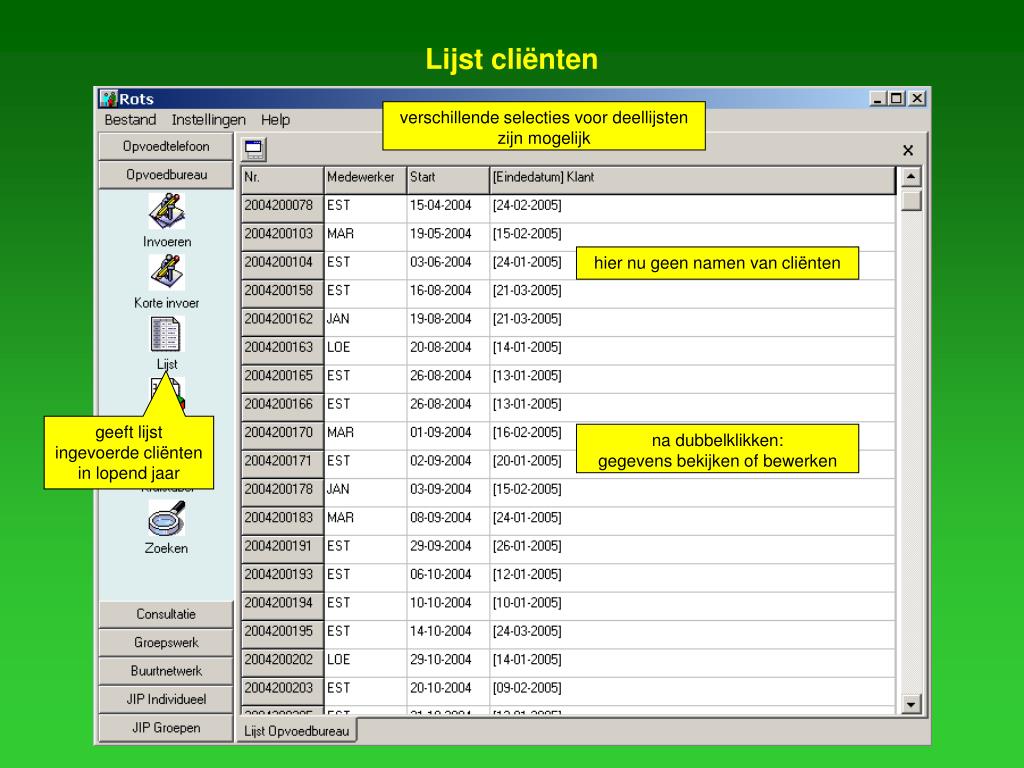Click the scrollbar up arrow

pyautogui.click(x=910, y=177)
